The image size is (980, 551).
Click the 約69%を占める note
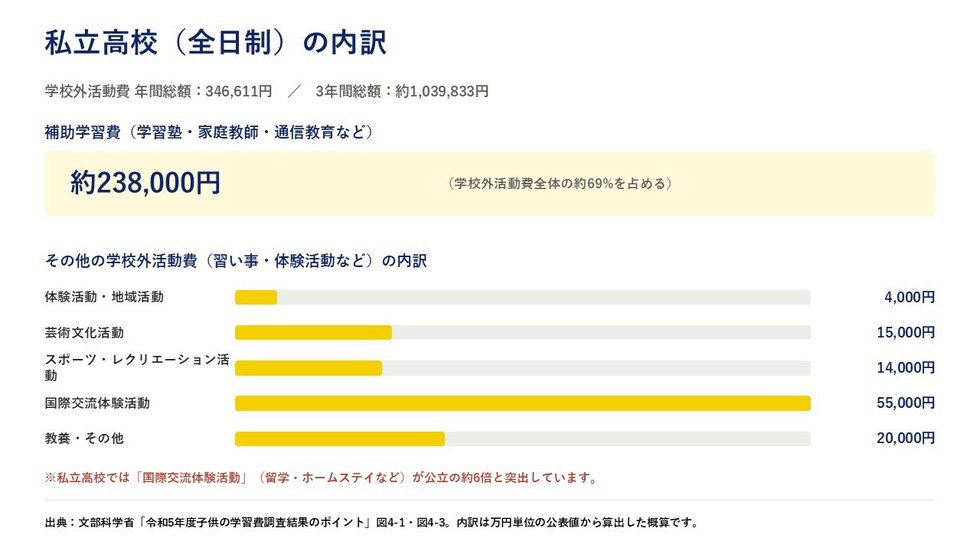click(x=560, y=183)
